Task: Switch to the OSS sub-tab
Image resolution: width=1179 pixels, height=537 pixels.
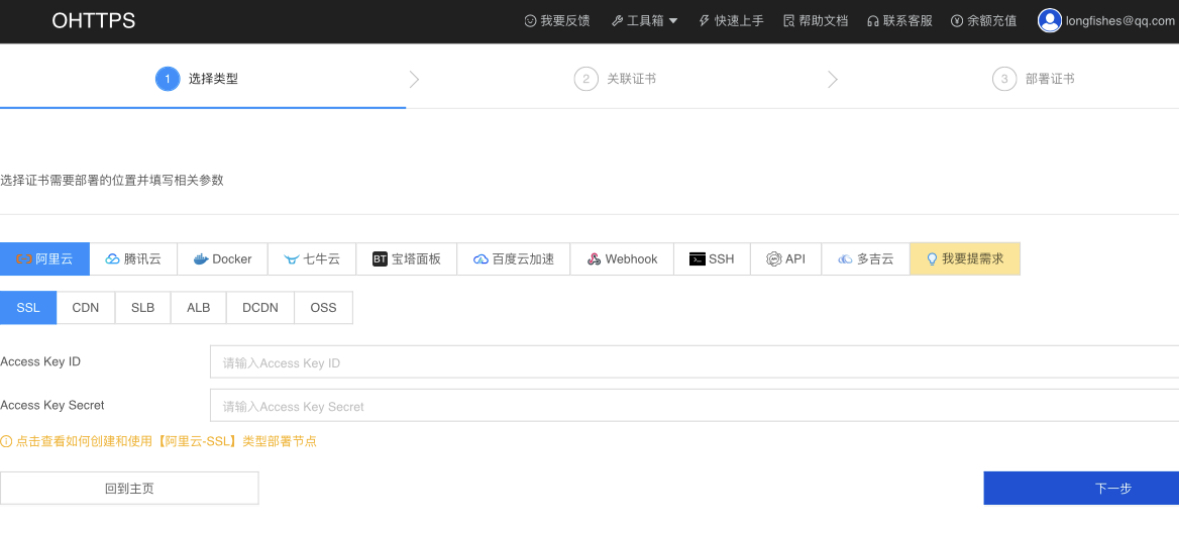Action: tap(323, 308)
